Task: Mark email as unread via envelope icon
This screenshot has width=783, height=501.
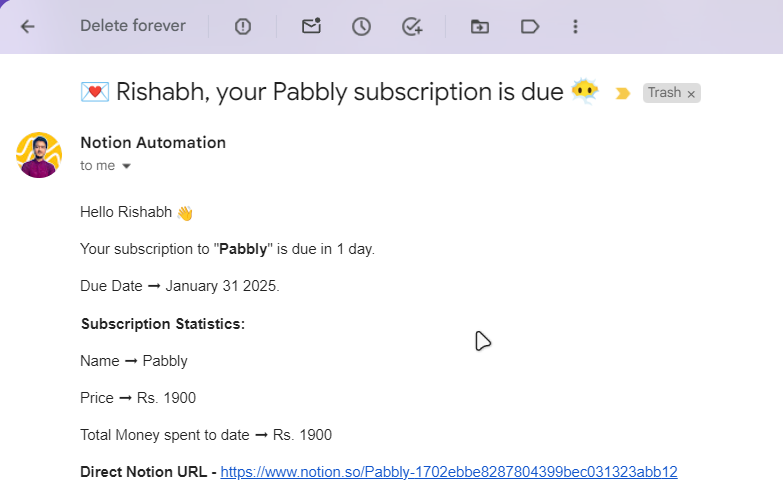Action: pyautogui.click(x=311, y=25)
